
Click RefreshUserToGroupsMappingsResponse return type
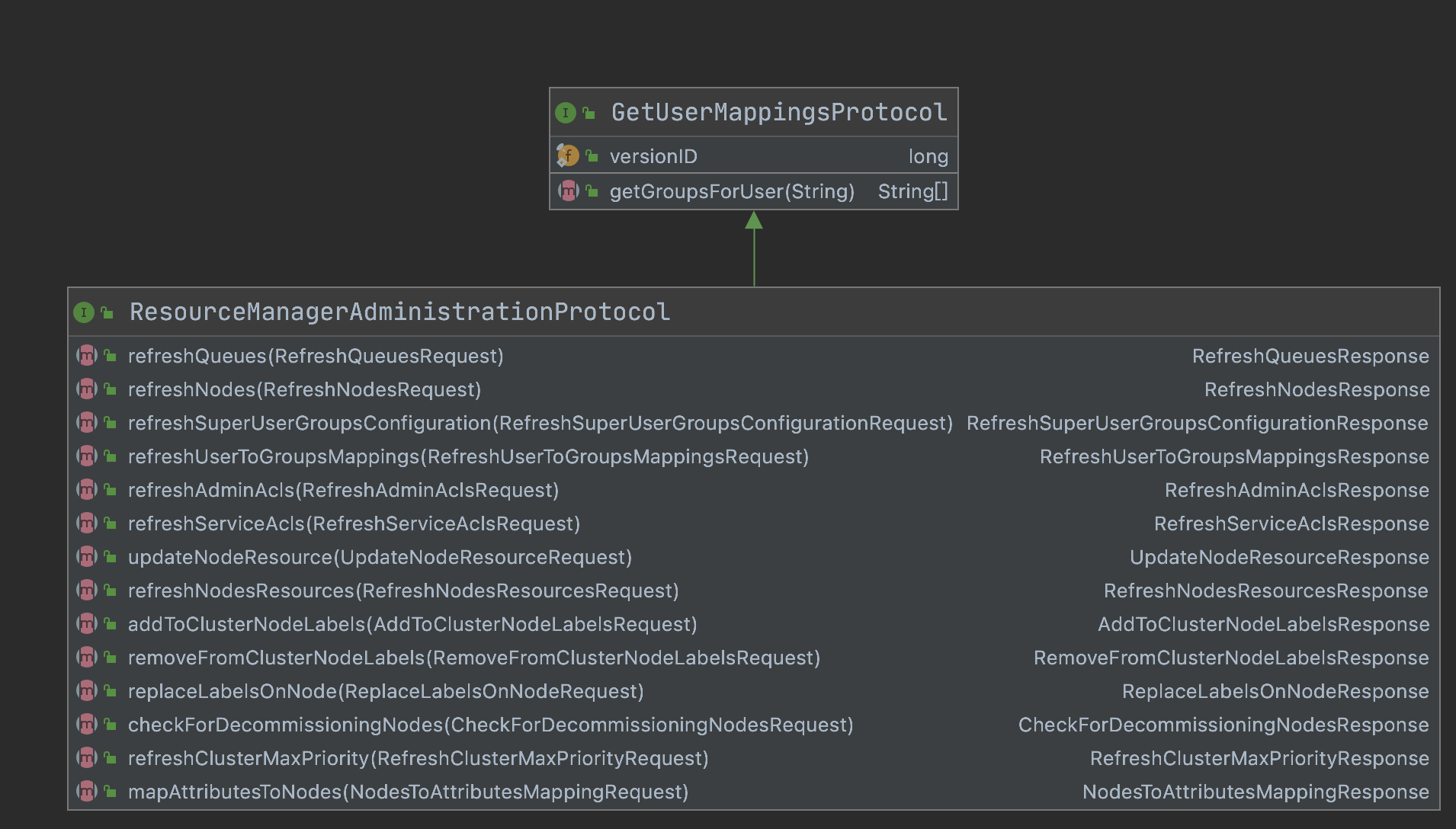coord(1234,456)
